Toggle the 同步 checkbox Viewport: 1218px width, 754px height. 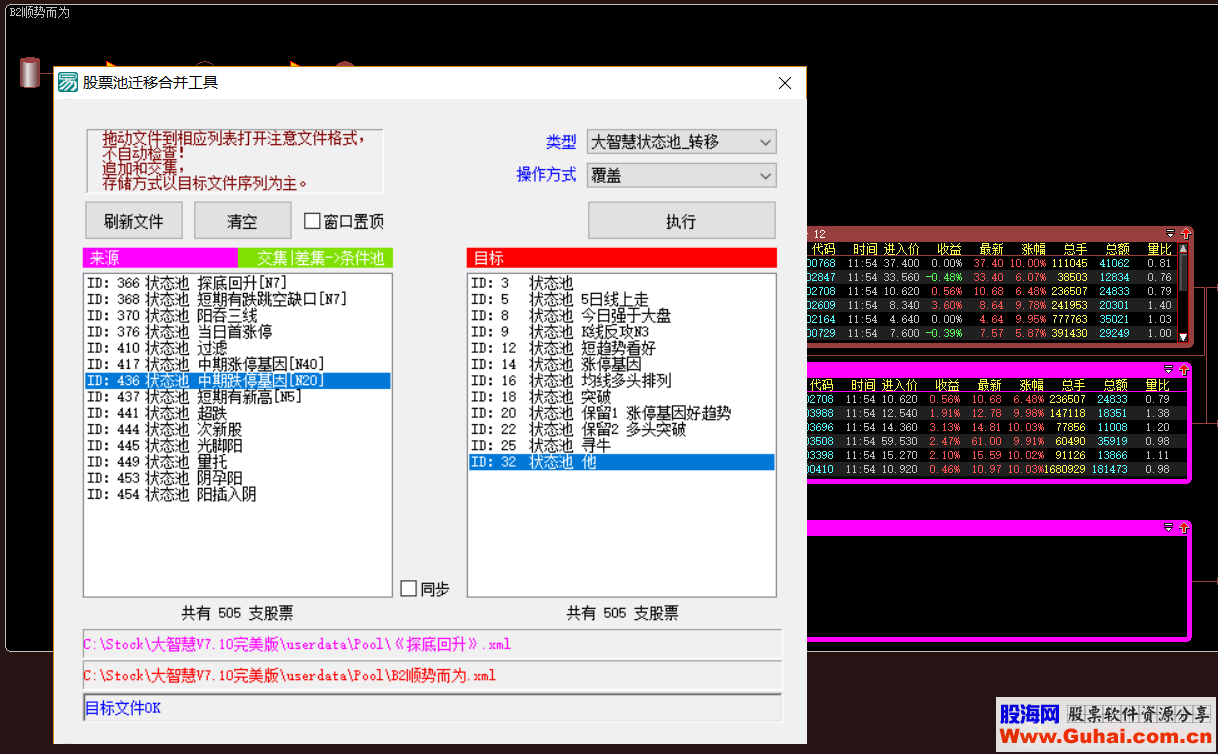pos(408,589)
